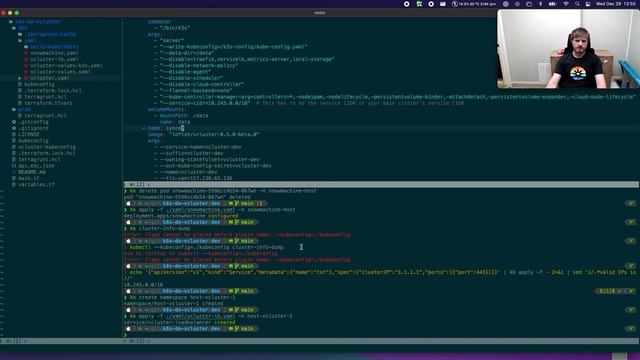Viewport: 640px width, 360px height.
Task: Expand the .terragrunt-cache folder
Action: pos(20,34)
